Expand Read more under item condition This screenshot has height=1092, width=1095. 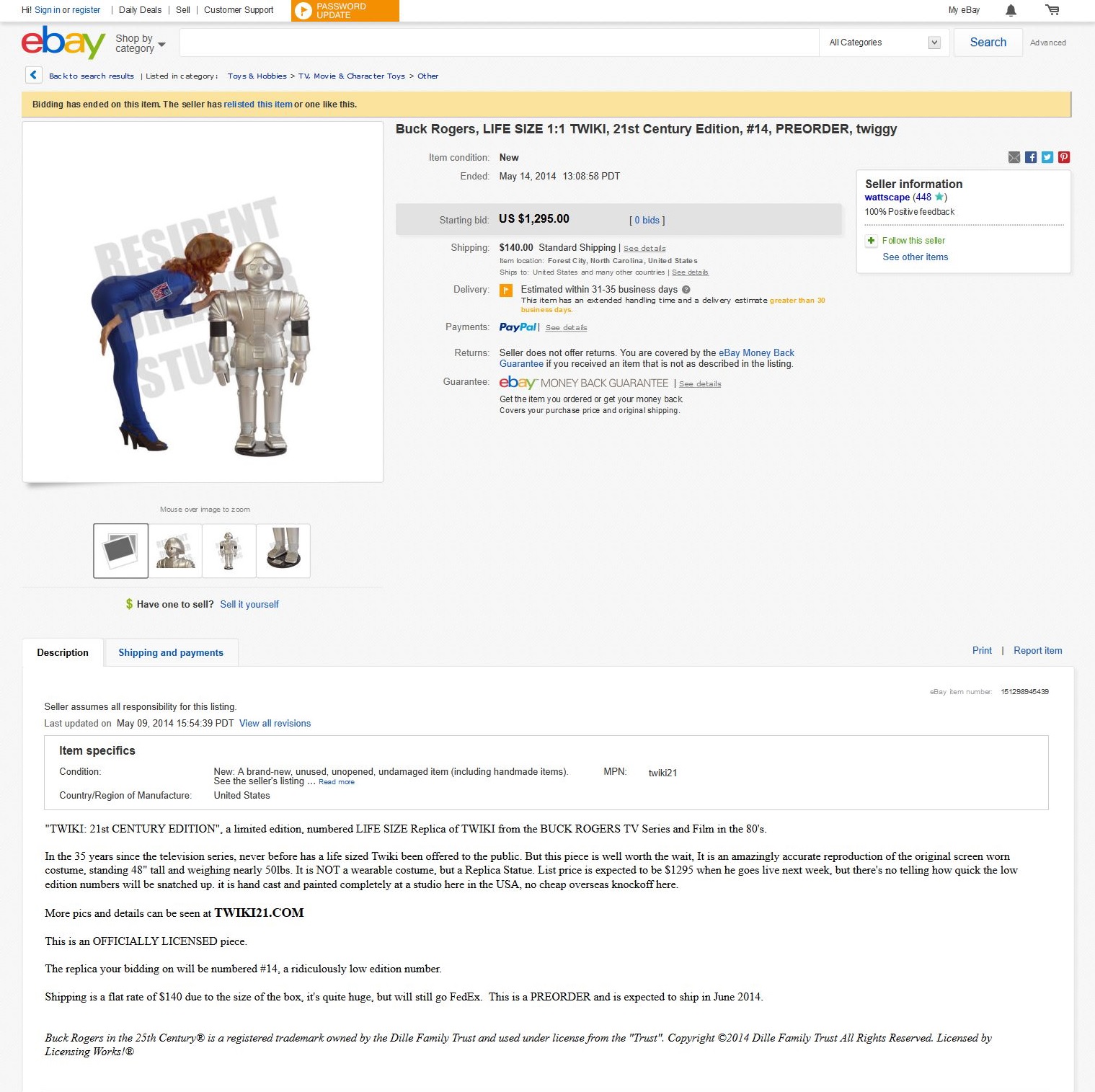click(337, 782)
